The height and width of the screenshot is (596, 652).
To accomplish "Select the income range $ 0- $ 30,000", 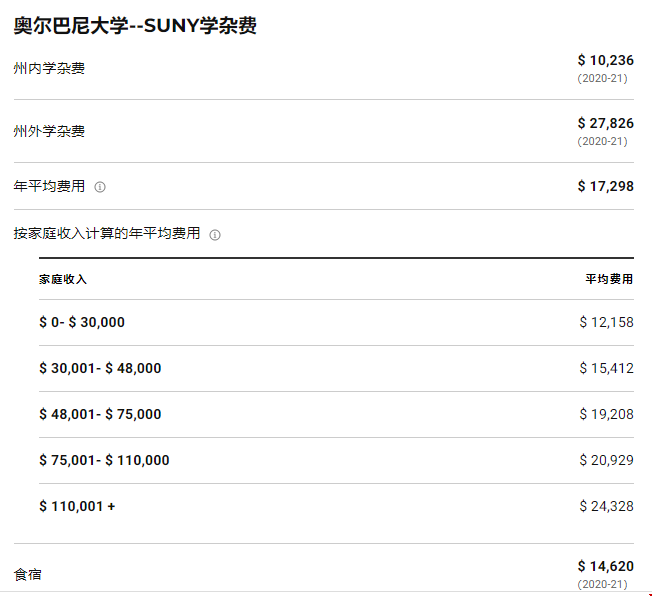I will point(82,322).
